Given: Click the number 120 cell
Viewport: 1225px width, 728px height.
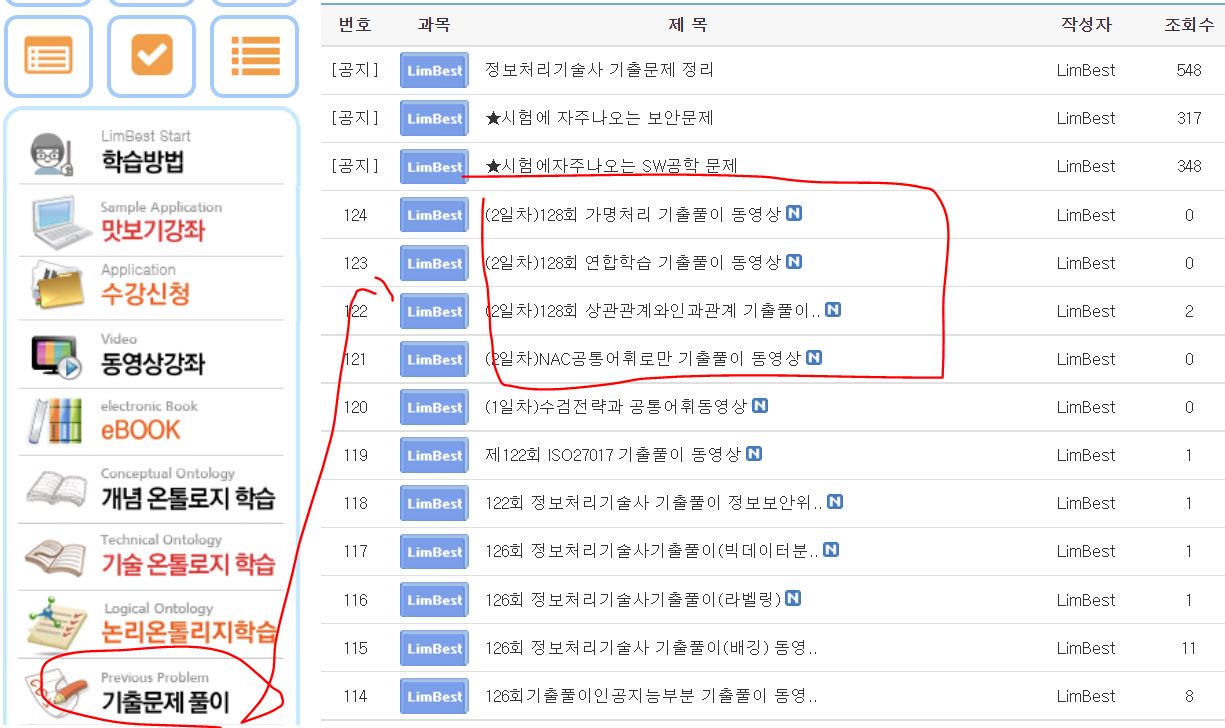Looking at the screenshot, I should [x=355, y=407].
